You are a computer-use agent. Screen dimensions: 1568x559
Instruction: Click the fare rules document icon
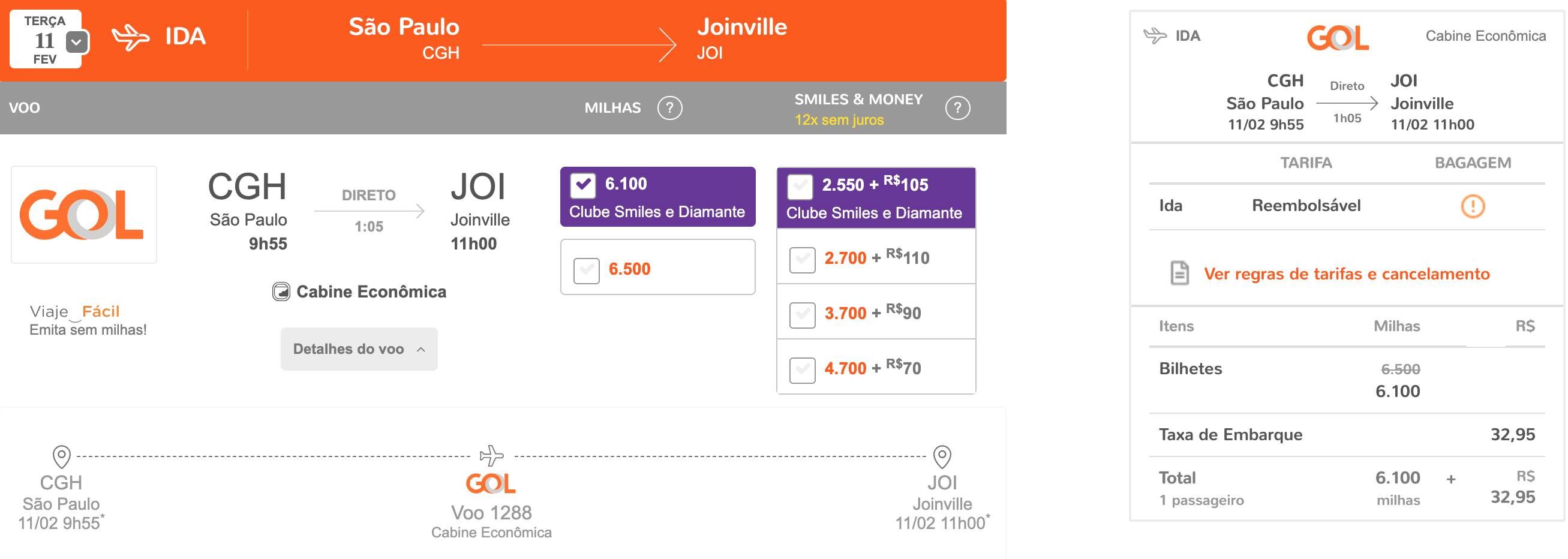coord(1180,273)
